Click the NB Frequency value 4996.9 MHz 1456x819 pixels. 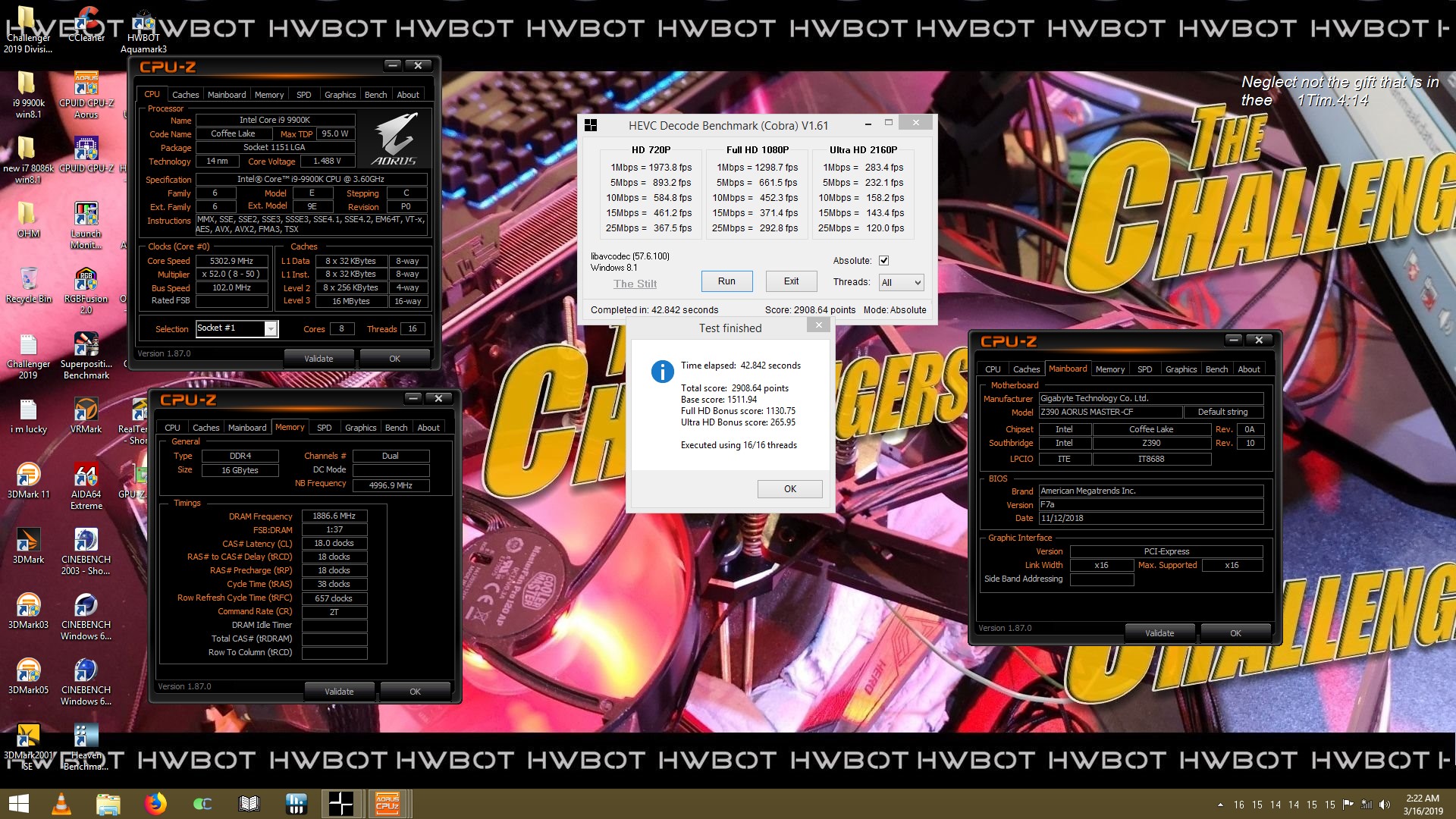pos(391,485)
